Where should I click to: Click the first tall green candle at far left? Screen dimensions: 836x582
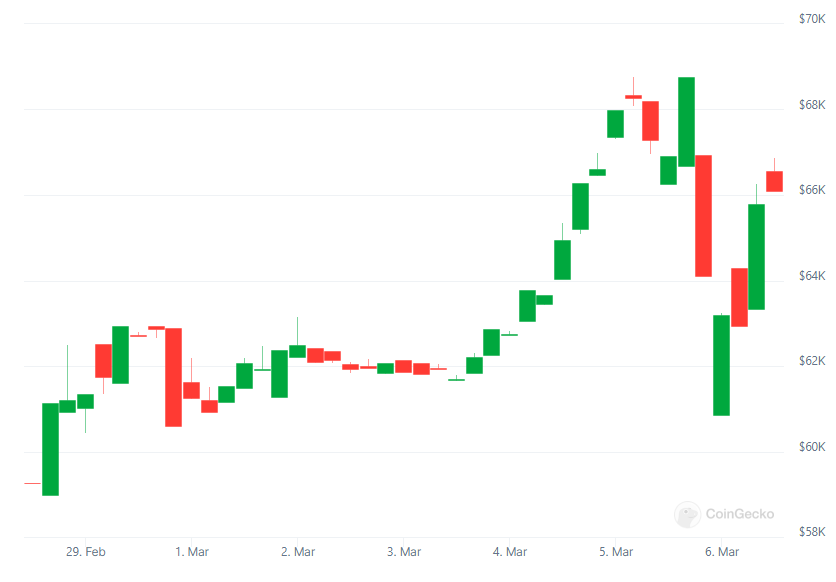click(x=50, y=449)
